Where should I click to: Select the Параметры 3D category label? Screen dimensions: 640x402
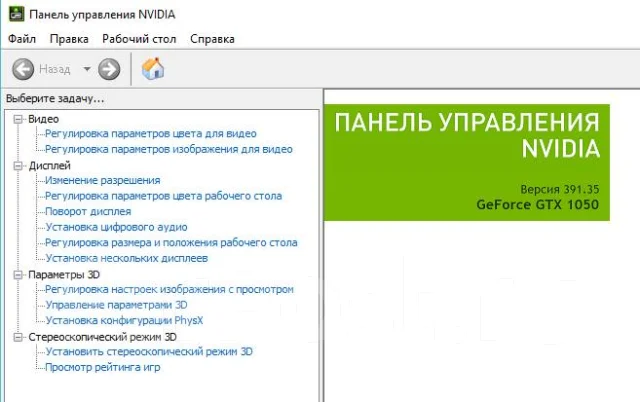coord(64,275)
